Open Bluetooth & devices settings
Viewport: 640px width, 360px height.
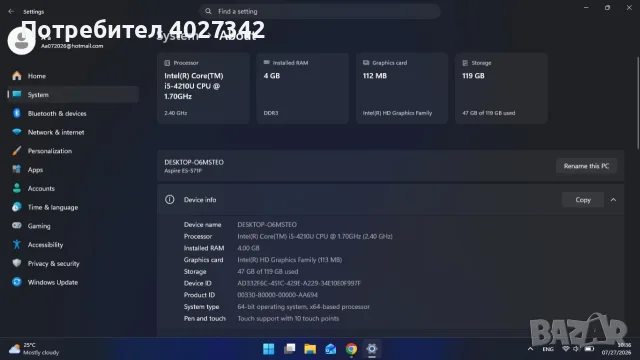[x=73, y=113]
